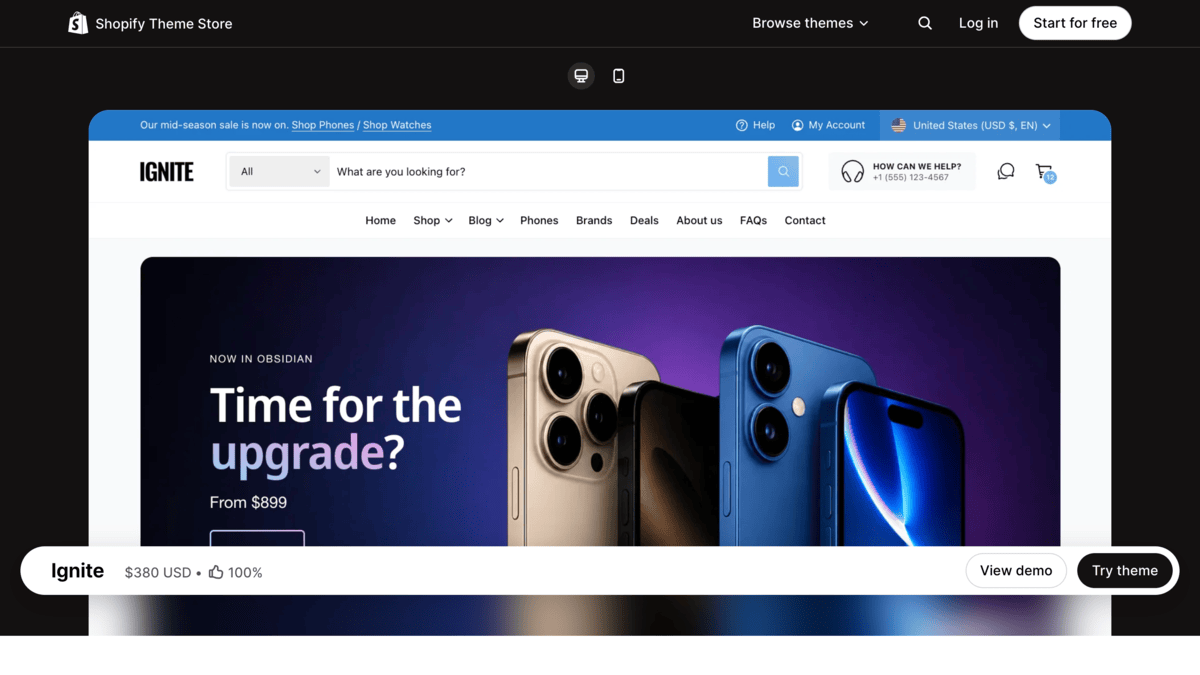Open country selector United States (USD $, EN)
The height and width of the screenshot is (675, 1200).
(970, 125)
